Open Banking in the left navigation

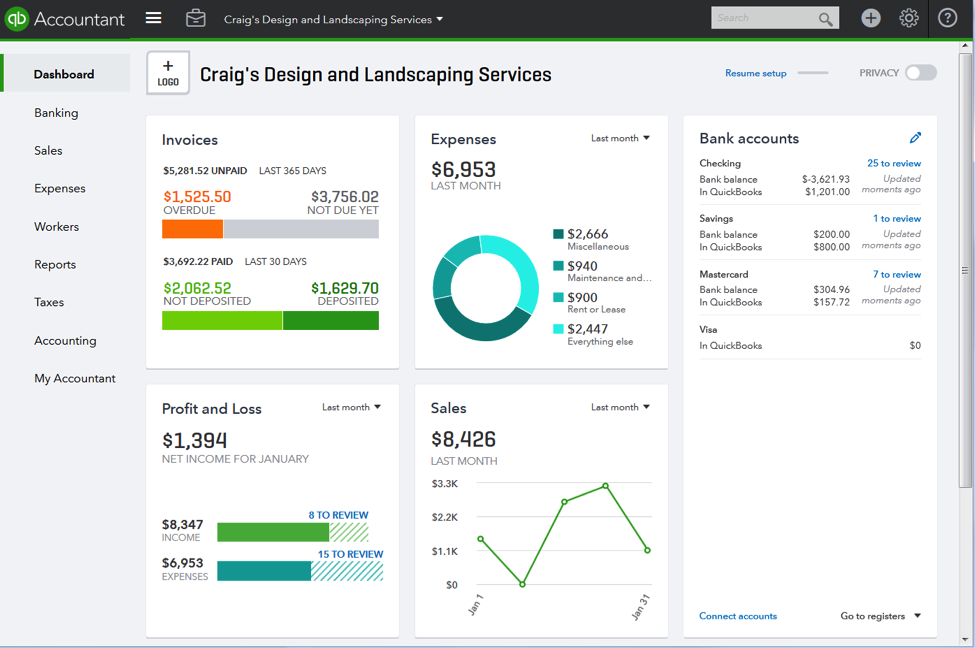pyautogui.click(x=56, y=113)
